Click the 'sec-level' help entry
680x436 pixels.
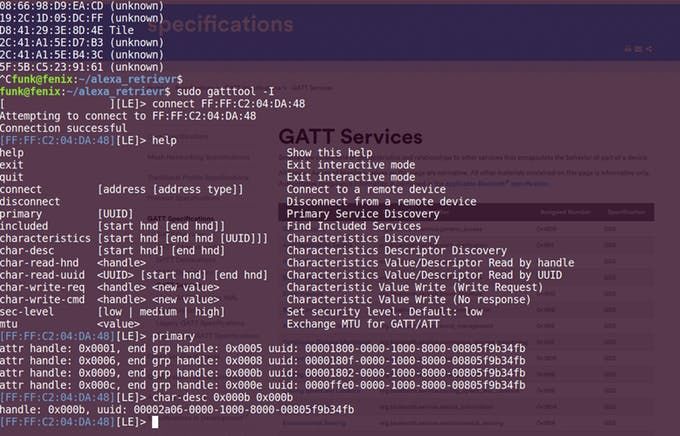(x=27, y=311)
